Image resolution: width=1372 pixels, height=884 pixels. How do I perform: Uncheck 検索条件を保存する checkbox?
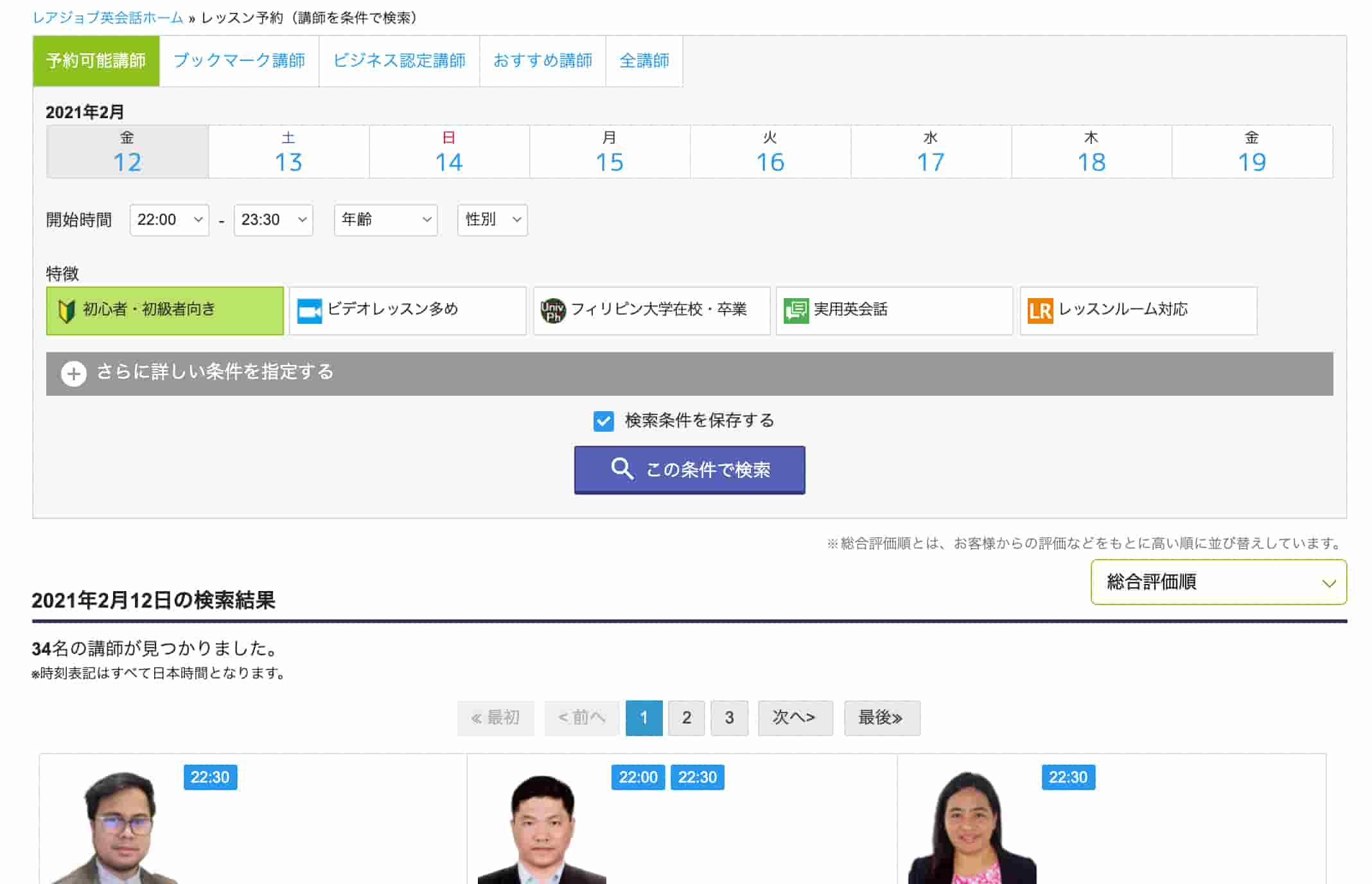point(603,421)
